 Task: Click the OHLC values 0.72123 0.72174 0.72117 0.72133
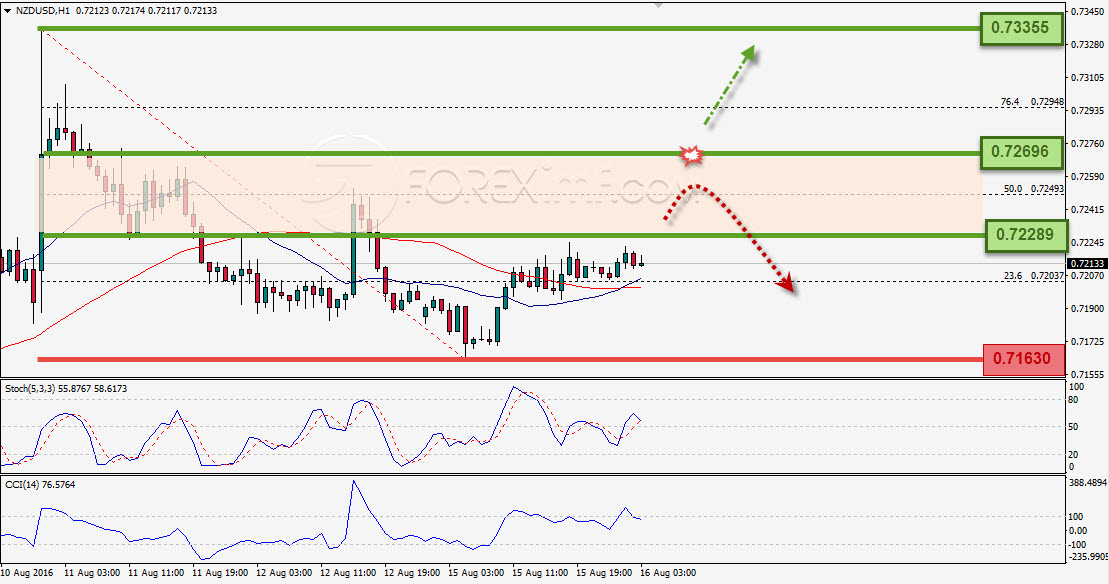pyautogui.click(x=146, y=11)
